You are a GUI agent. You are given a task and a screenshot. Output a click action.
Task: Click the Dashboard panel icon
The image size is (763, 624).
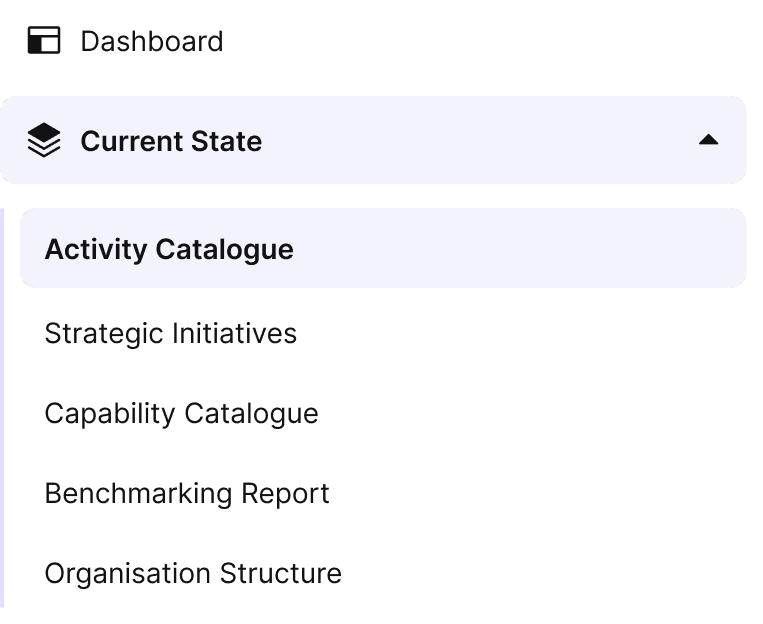pos(44,41)
